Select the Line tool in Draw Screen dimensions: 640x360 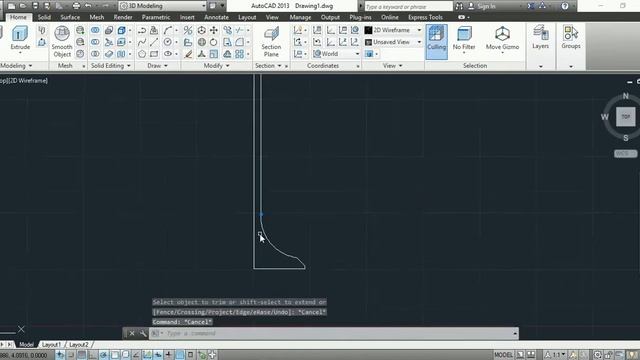point(154,42)
